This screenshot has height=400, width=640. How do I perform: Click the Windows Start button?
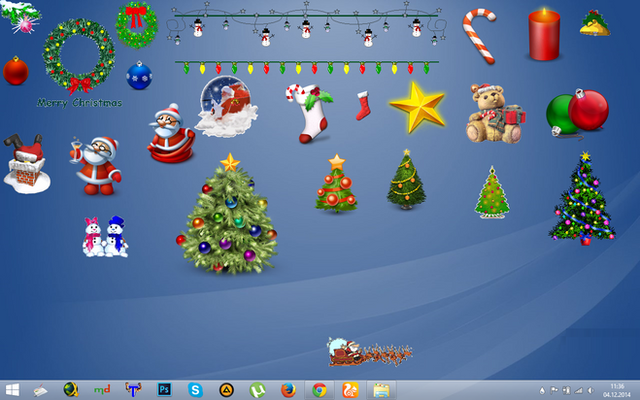12,390
